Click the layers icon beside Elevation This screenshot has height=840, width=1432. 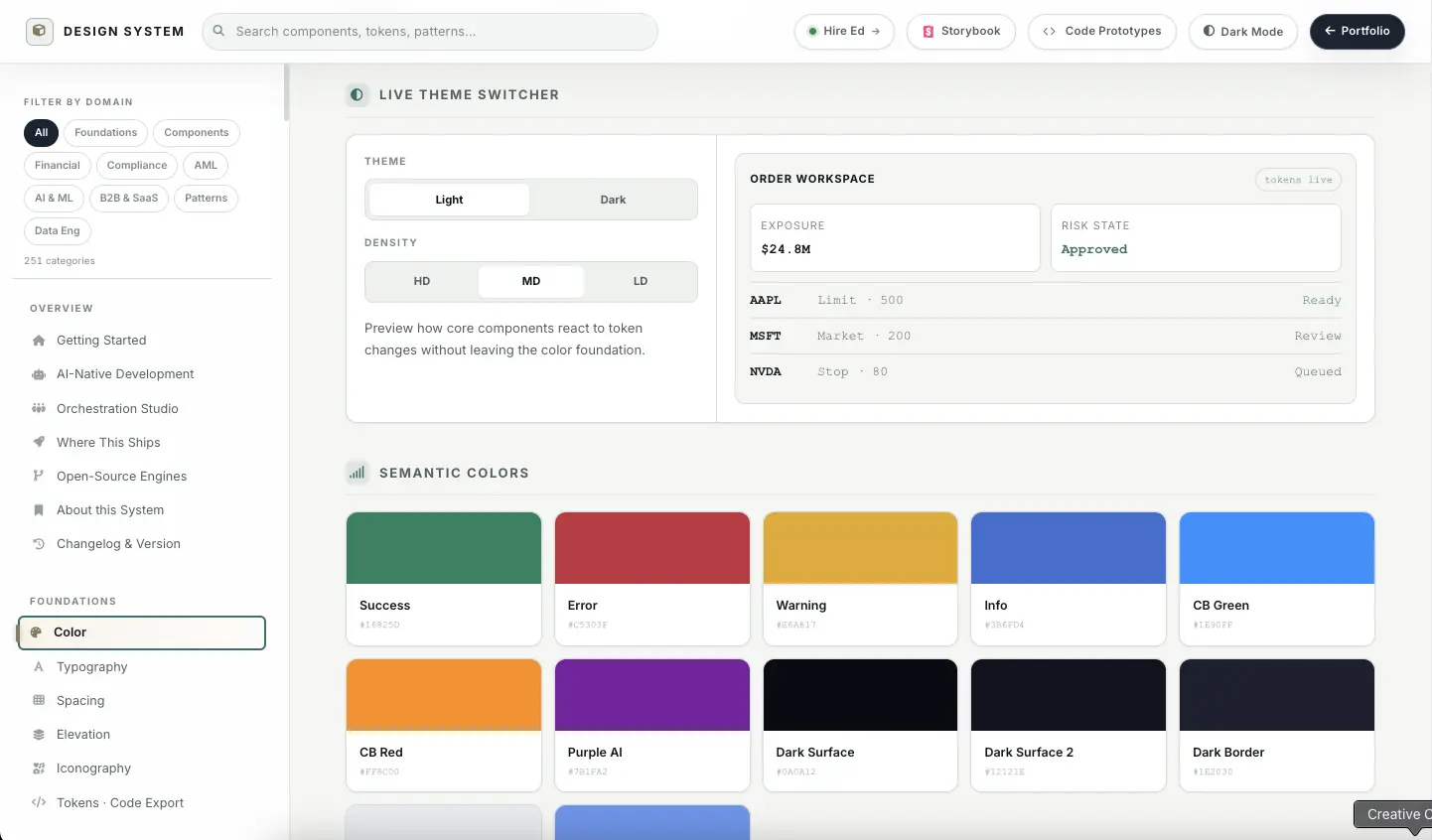(39, 735)
